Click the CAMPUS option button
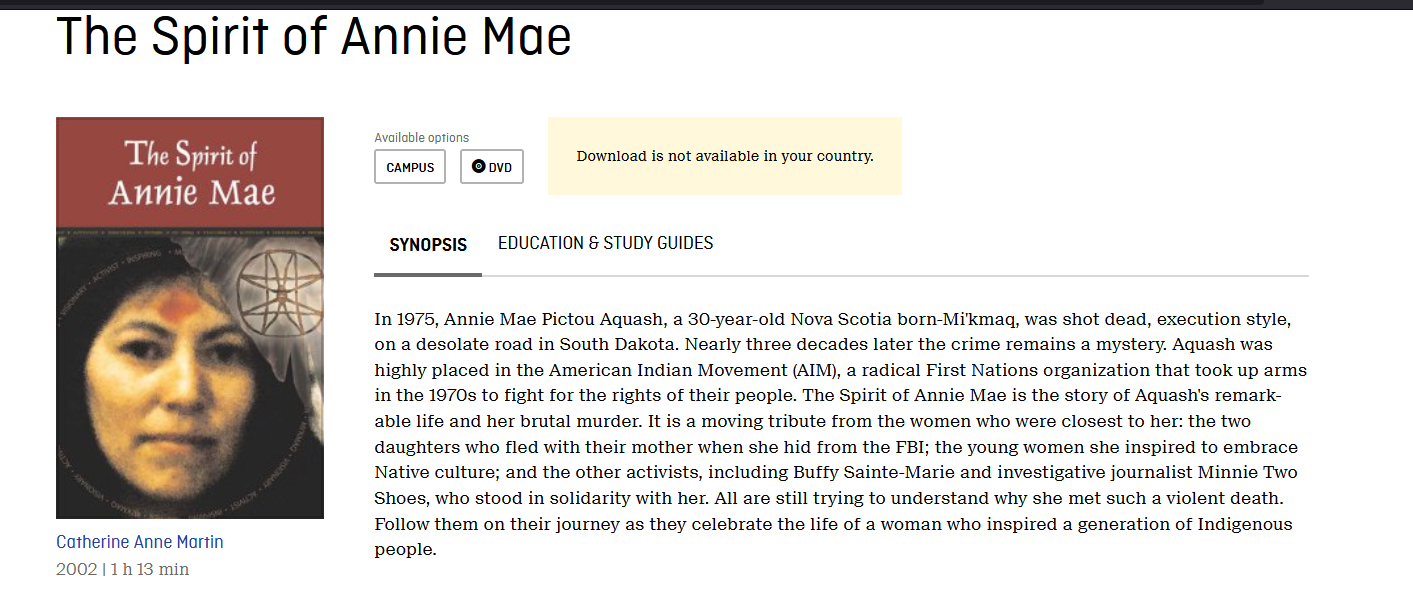 pos(410,167)
